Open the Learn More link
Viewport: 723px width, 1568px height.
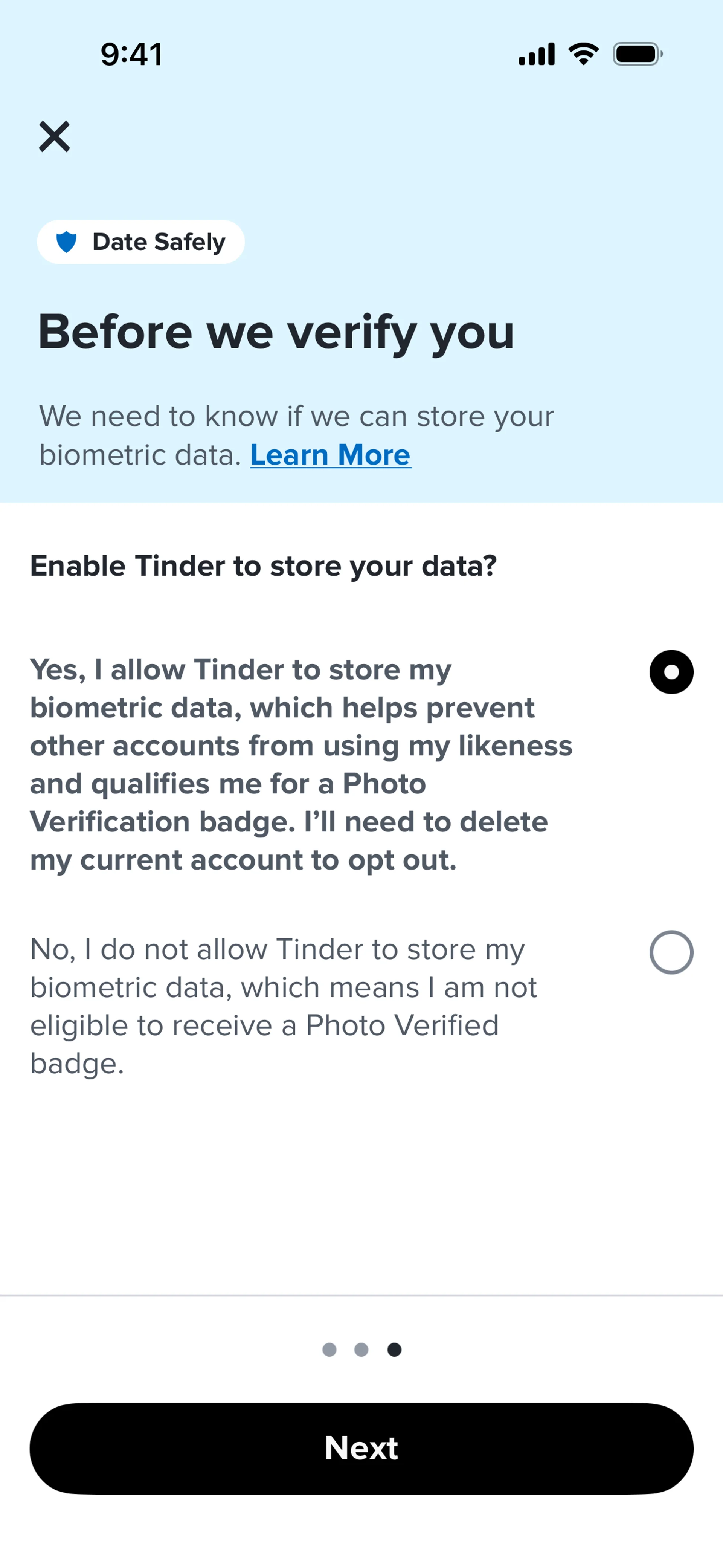331,455
